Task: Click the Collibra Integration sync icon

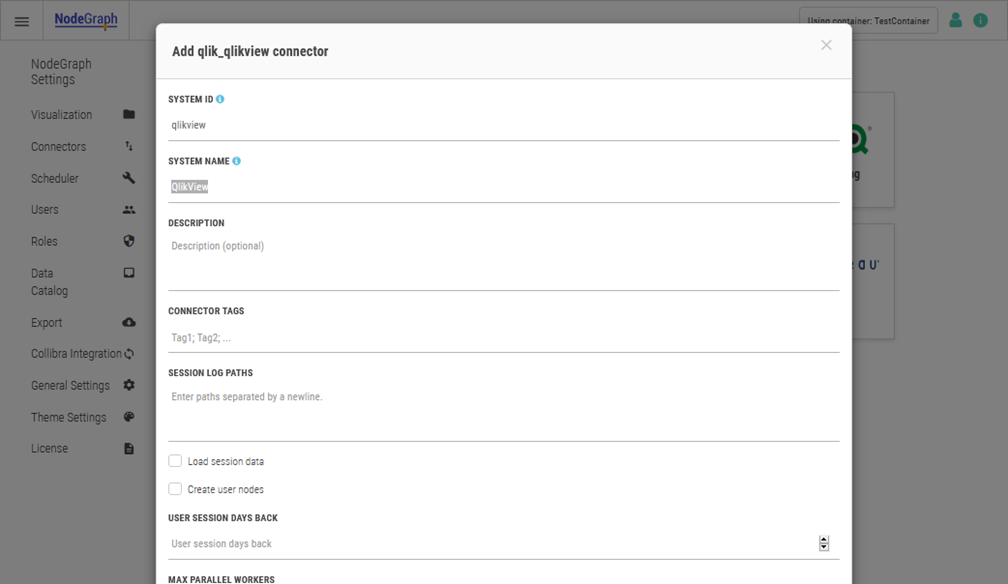Action: coord(129,354)
